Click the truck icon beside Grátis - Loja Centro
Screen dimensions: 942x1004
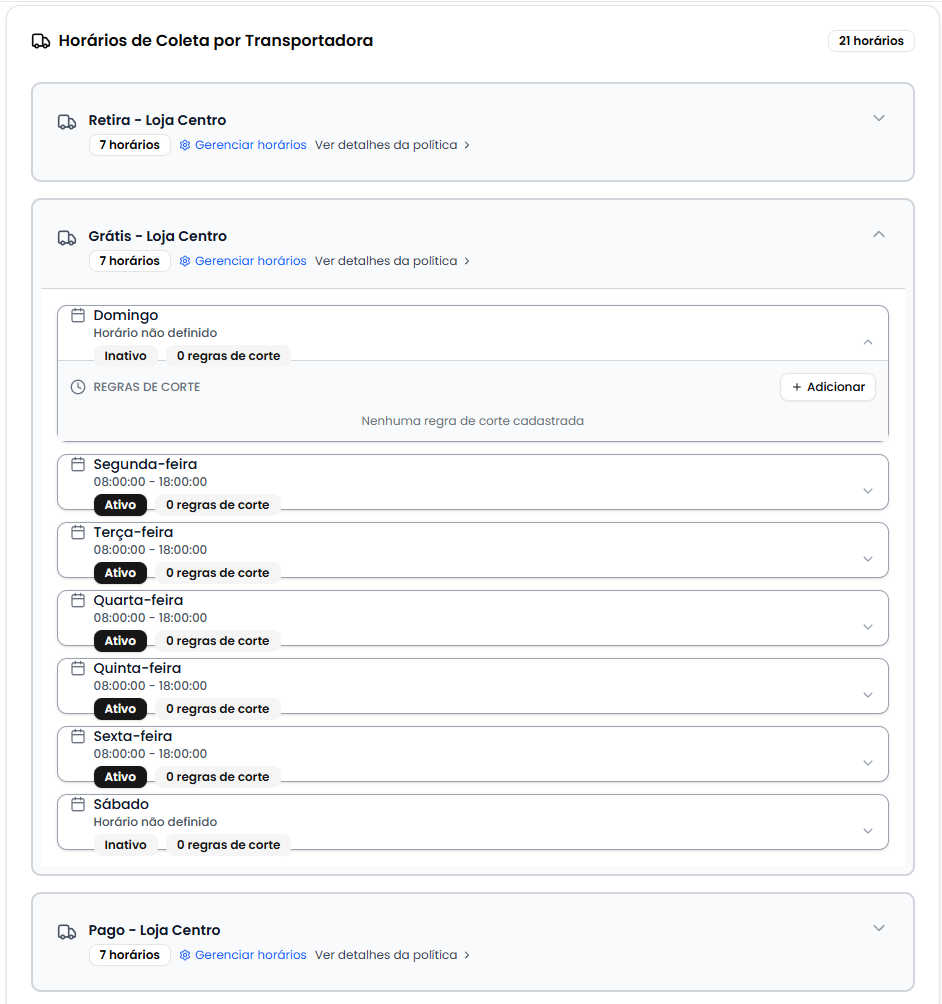[67, 236]
